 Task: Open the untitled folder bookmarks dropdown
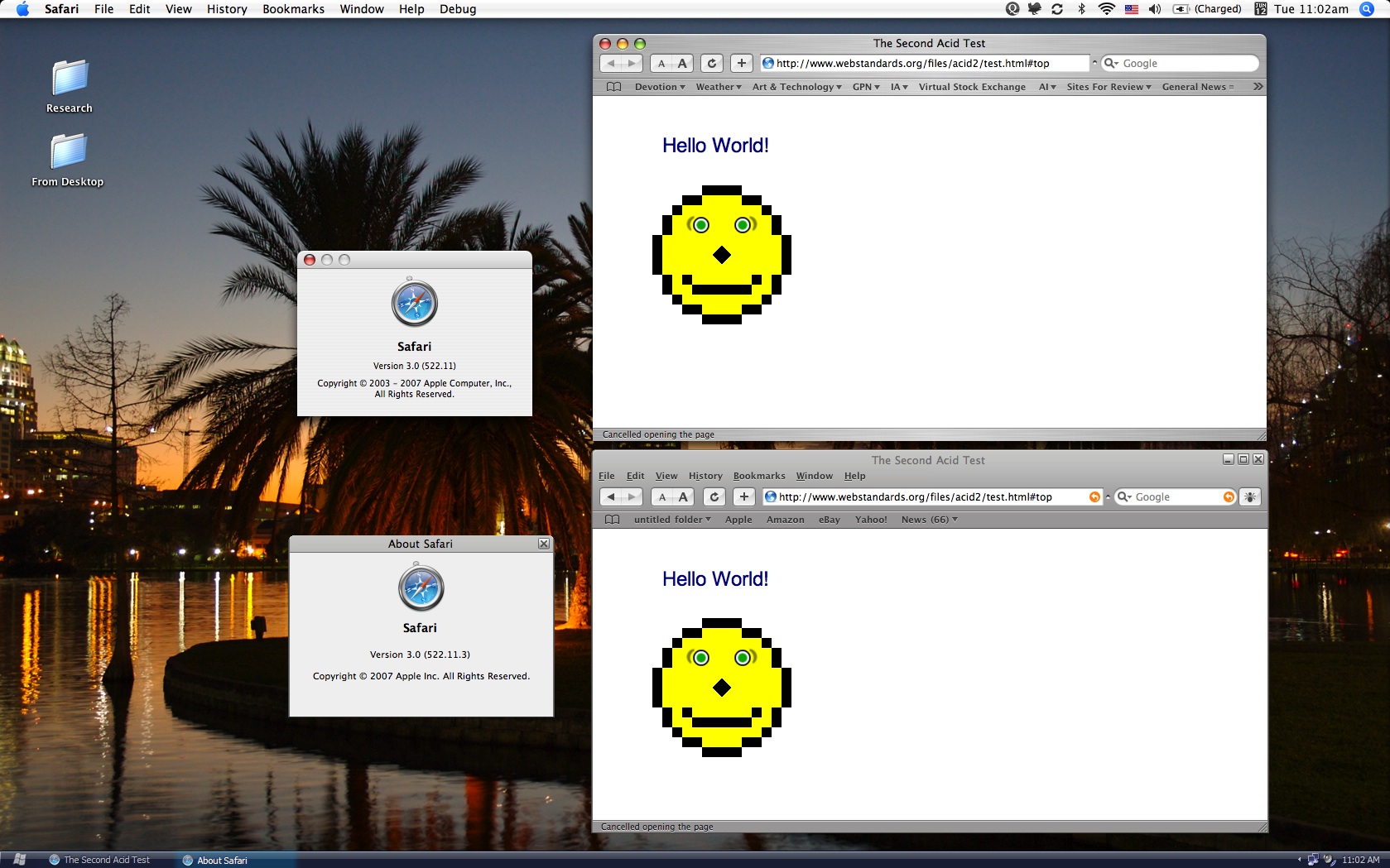click(x=671, y=520)
